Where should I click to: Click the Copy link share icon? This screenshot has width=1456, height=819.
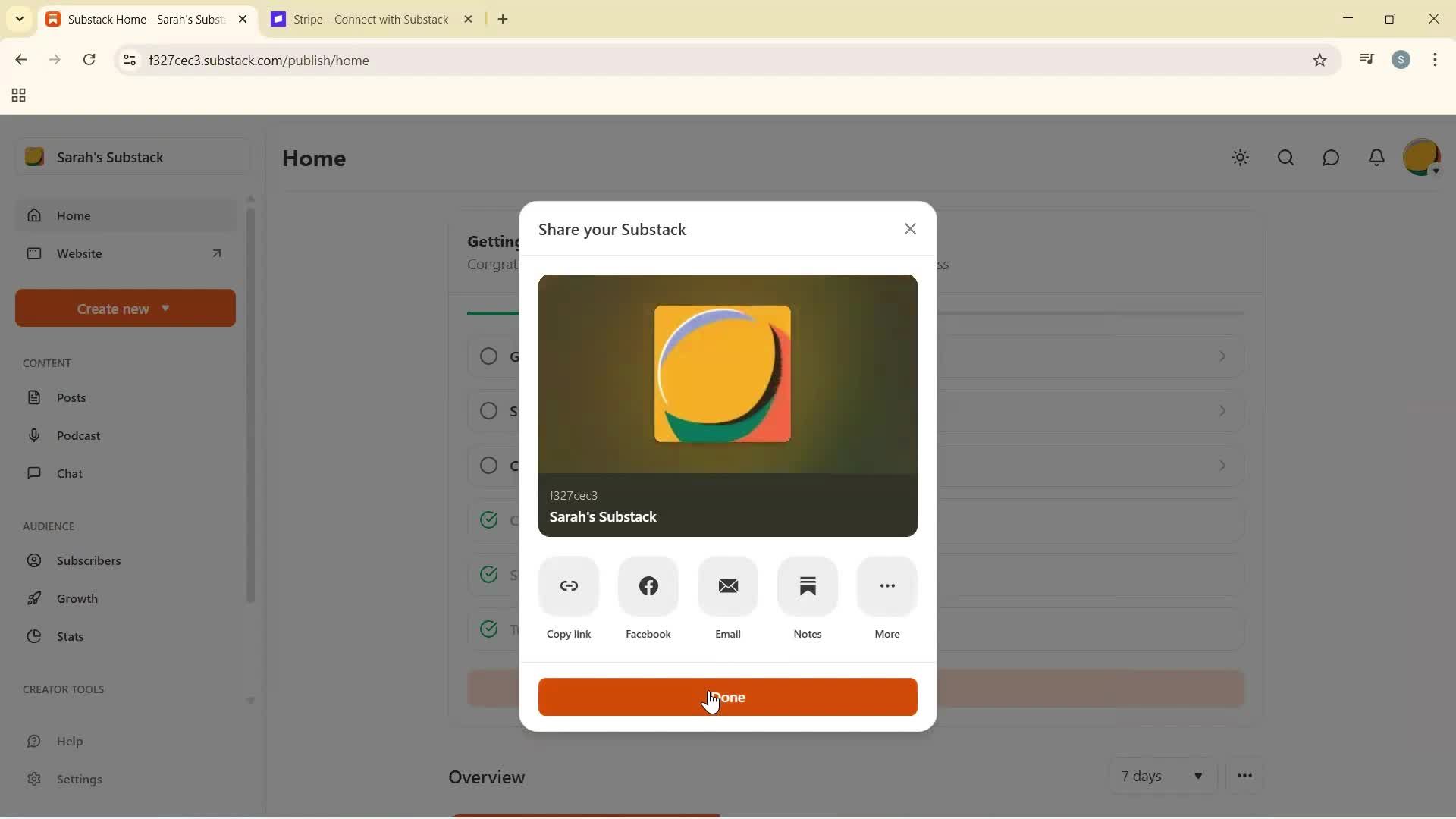(x=569, y=586)
